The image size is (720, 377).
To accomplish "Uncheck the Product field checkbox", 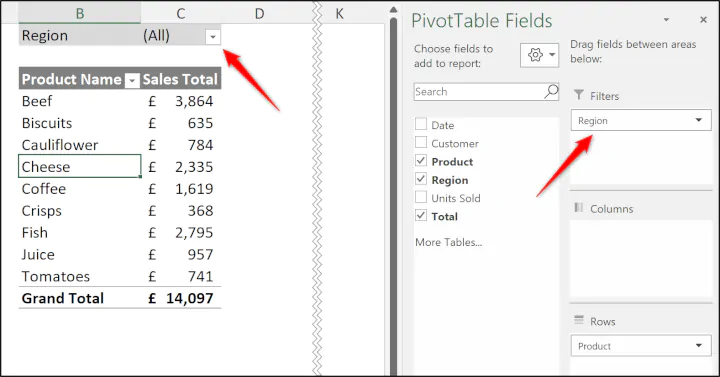I will click(421, 161).
